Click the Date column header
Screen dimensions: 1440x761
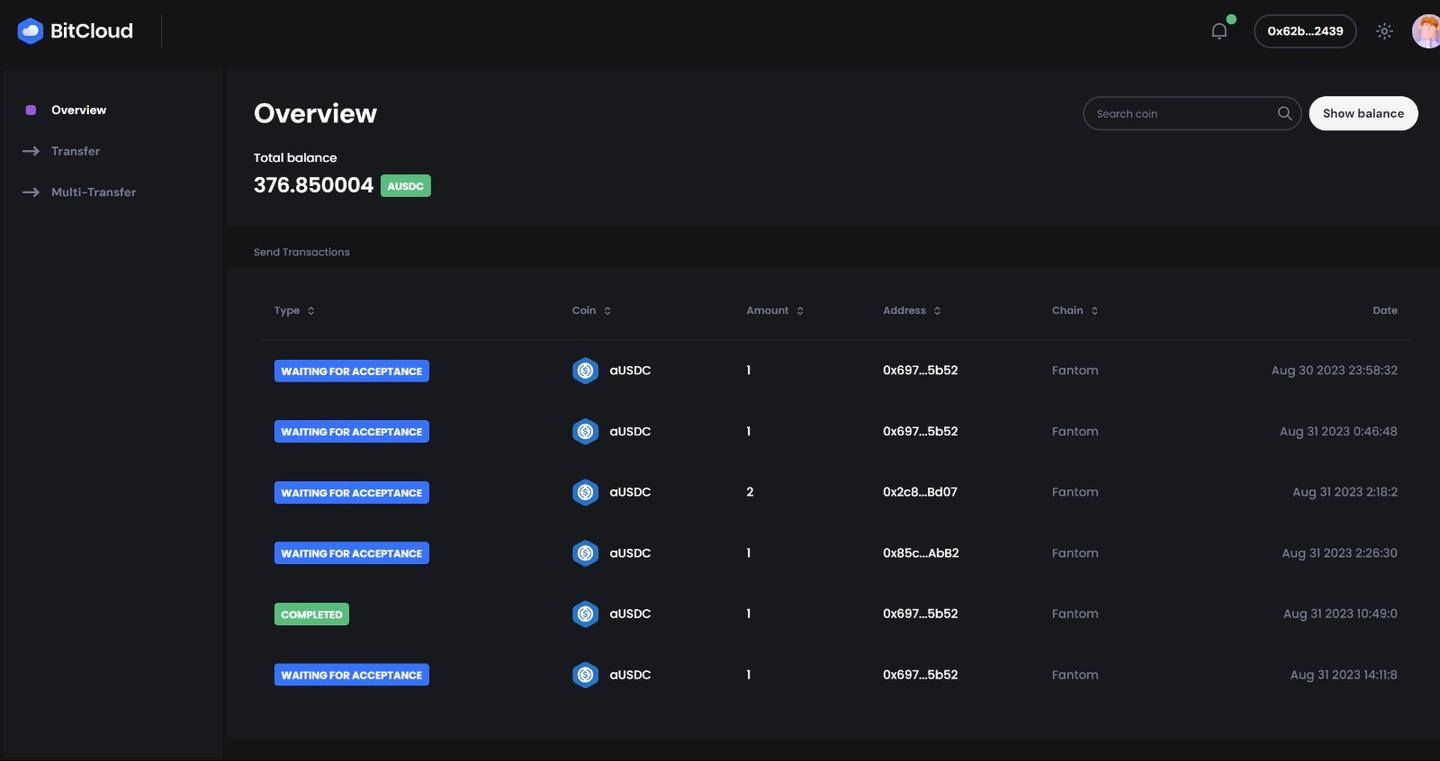pos(1385,310)
